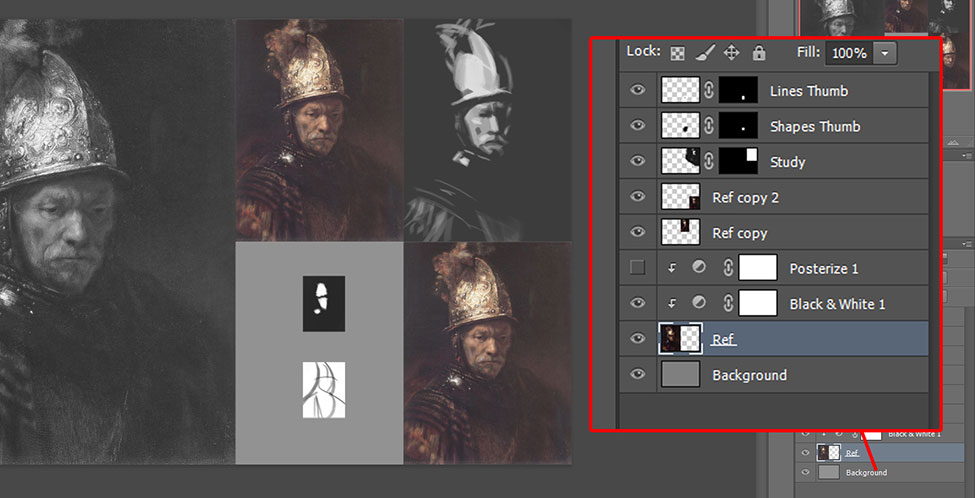Select the Posterize 1 layer name

click(823, 269)
